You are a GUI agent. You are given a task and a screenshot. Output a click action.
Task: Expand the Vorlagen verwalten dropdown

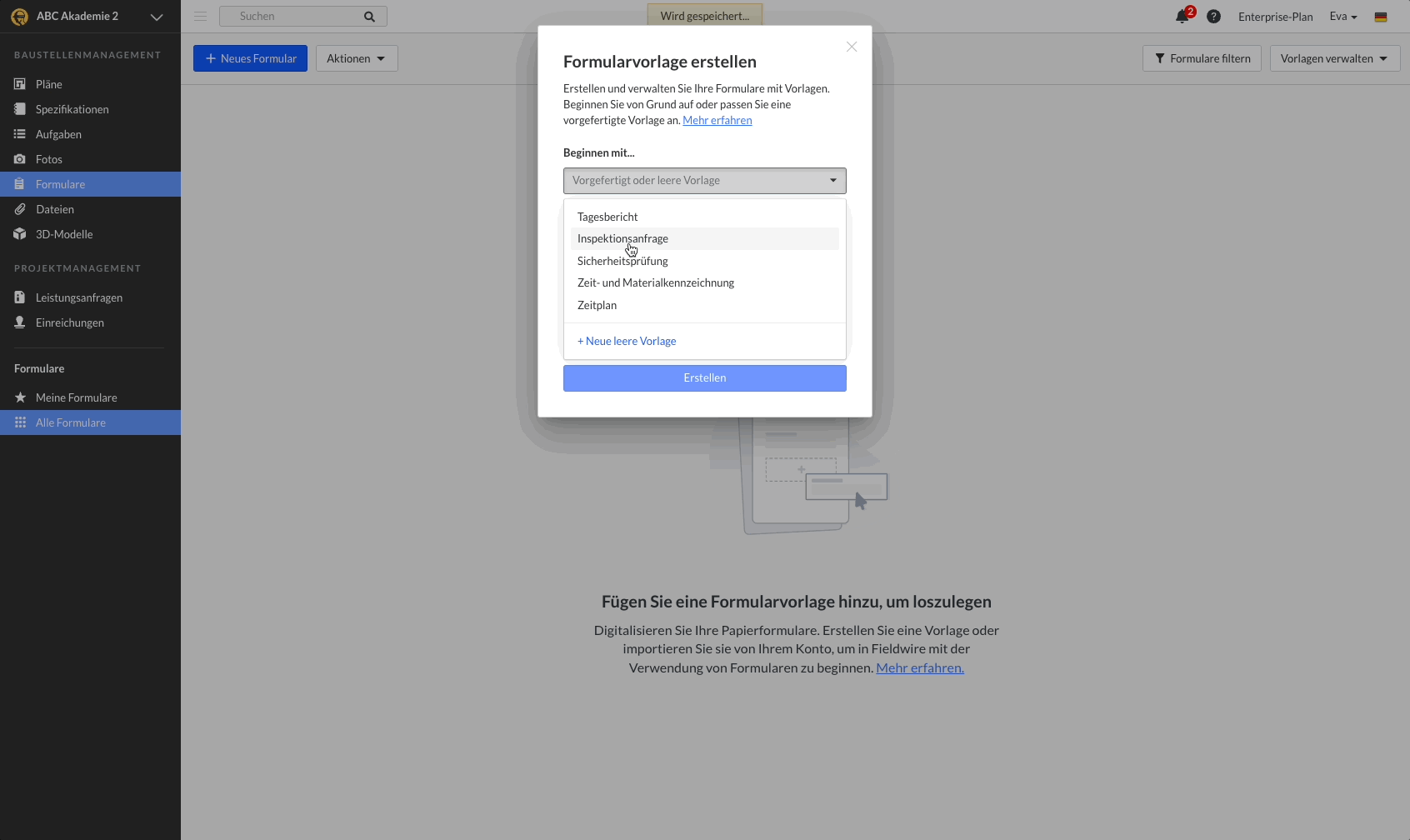point(1334,58)
